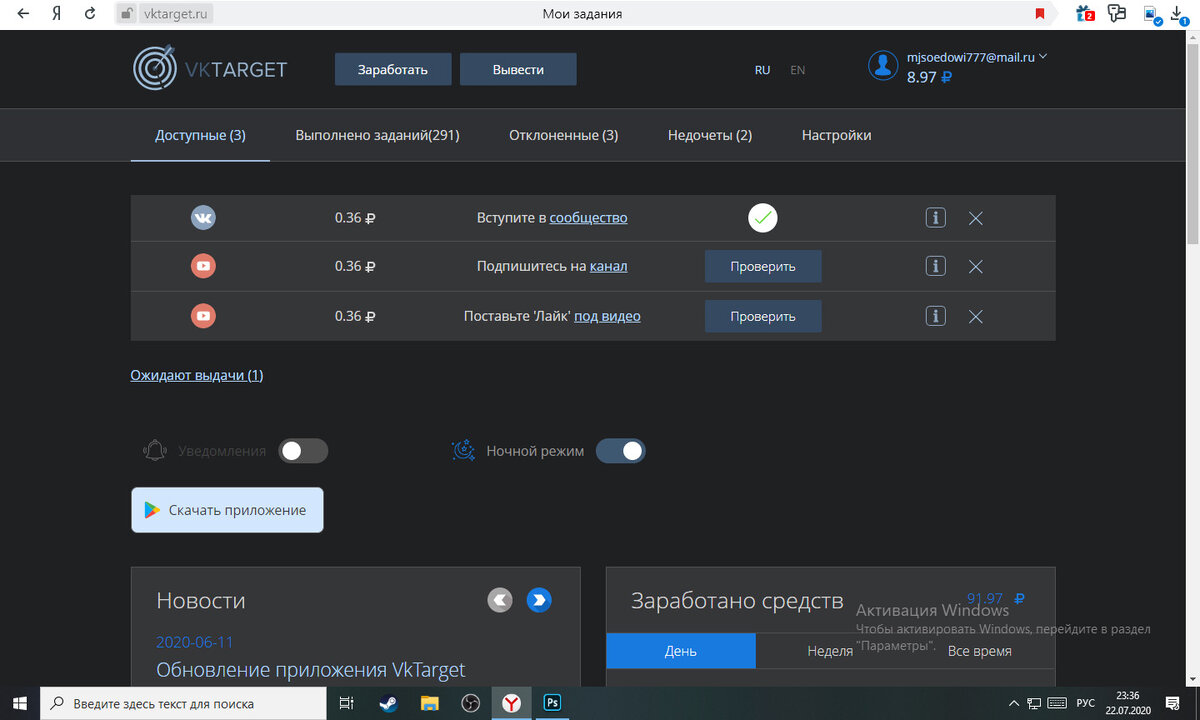Click the red bookmark icon in toolbar
1200x720 pixels.
pyautogui.click(x=1040, y=14)
